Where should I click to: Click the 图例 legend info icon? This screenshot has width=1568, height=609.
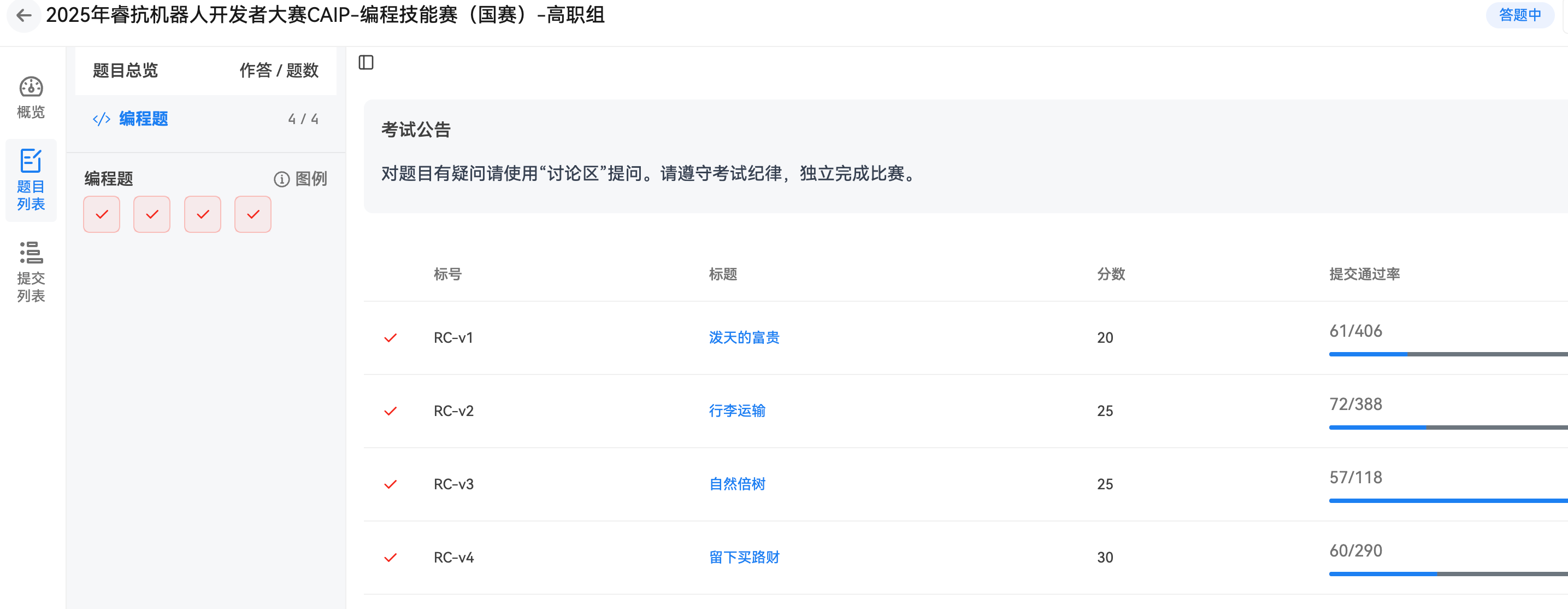(281, 179)
